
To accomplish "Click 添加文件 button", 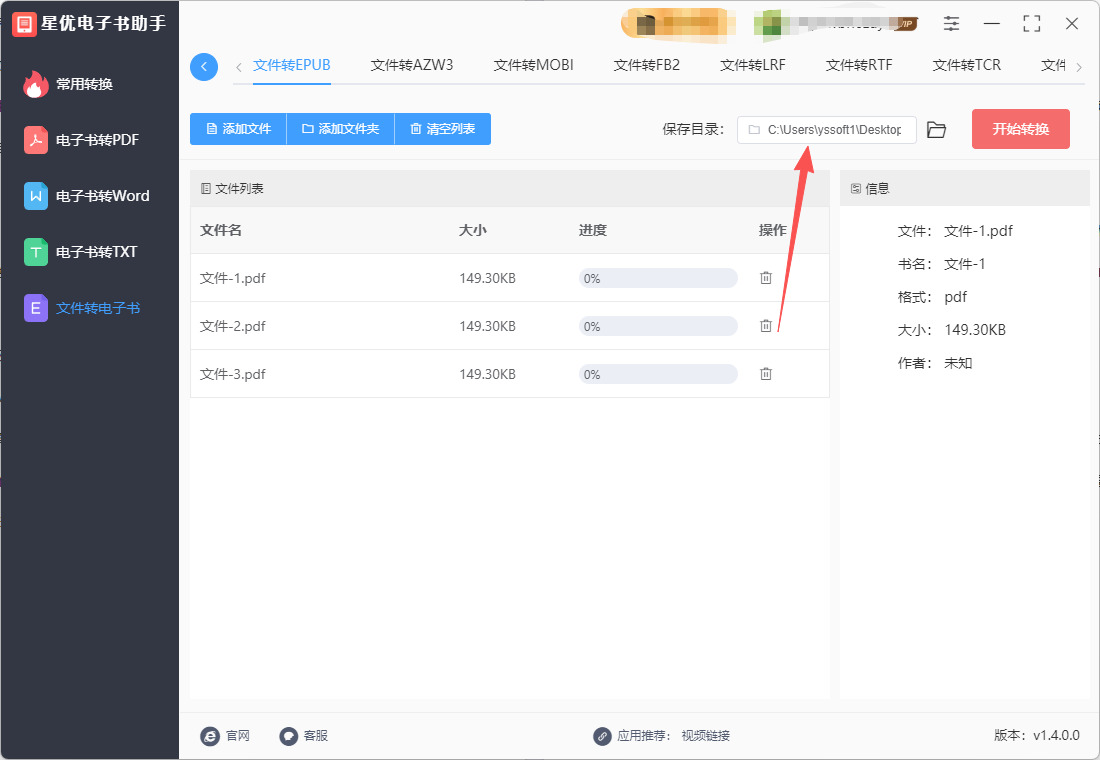I will tap(239, 129).
